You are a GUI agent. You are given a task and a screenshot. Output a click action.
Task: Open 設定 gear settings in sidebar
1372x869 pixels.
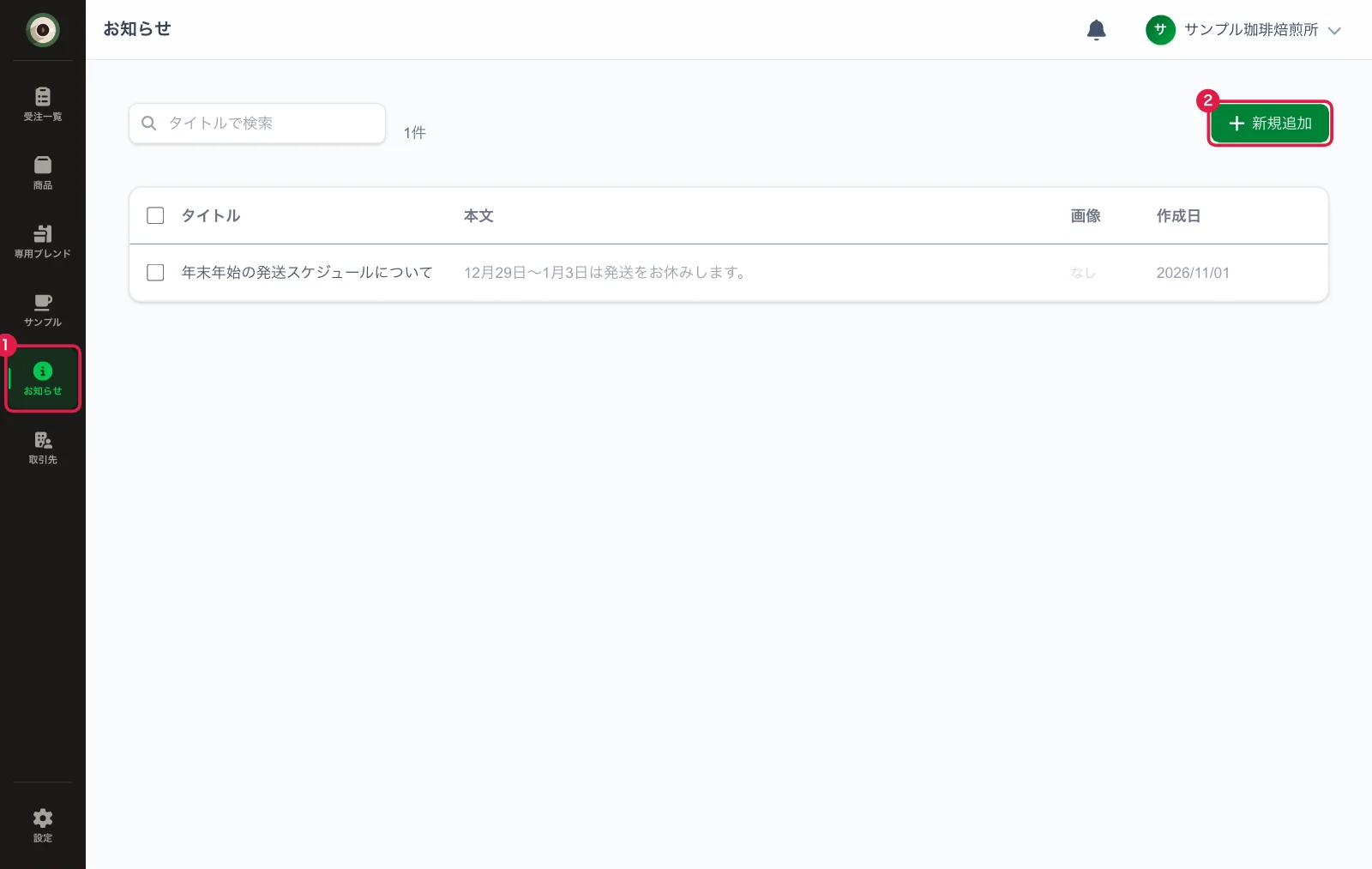(x=42, y=825)
